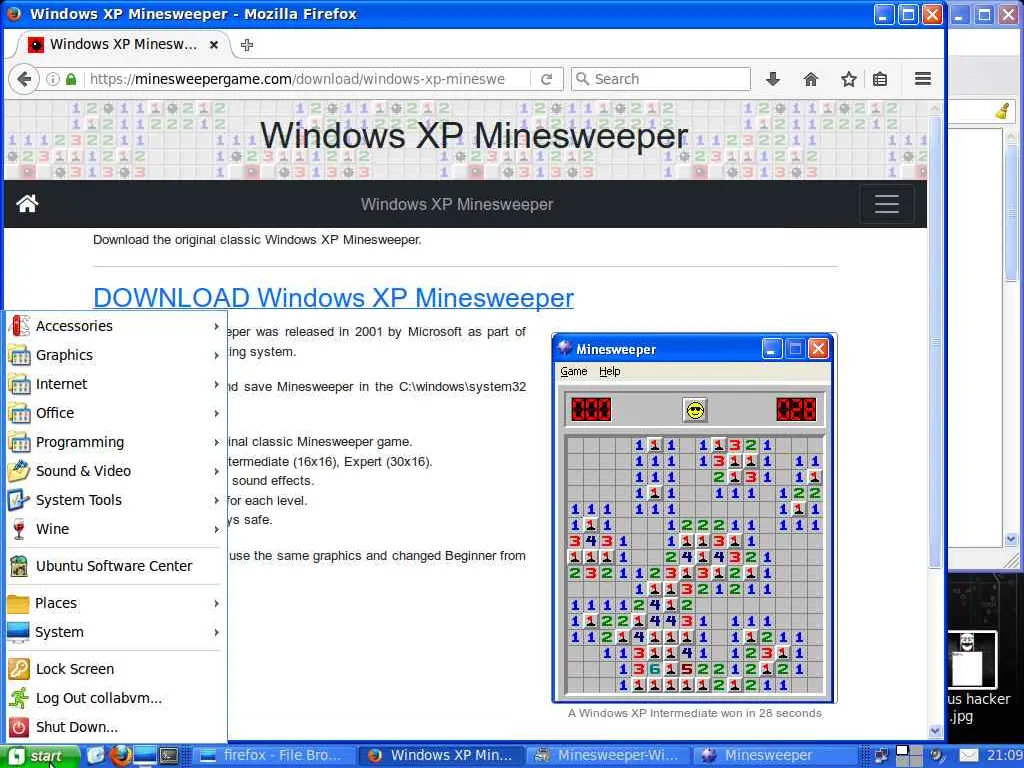Open the us hacker .jpg thumbnail in background window

[x=972, y=660]
